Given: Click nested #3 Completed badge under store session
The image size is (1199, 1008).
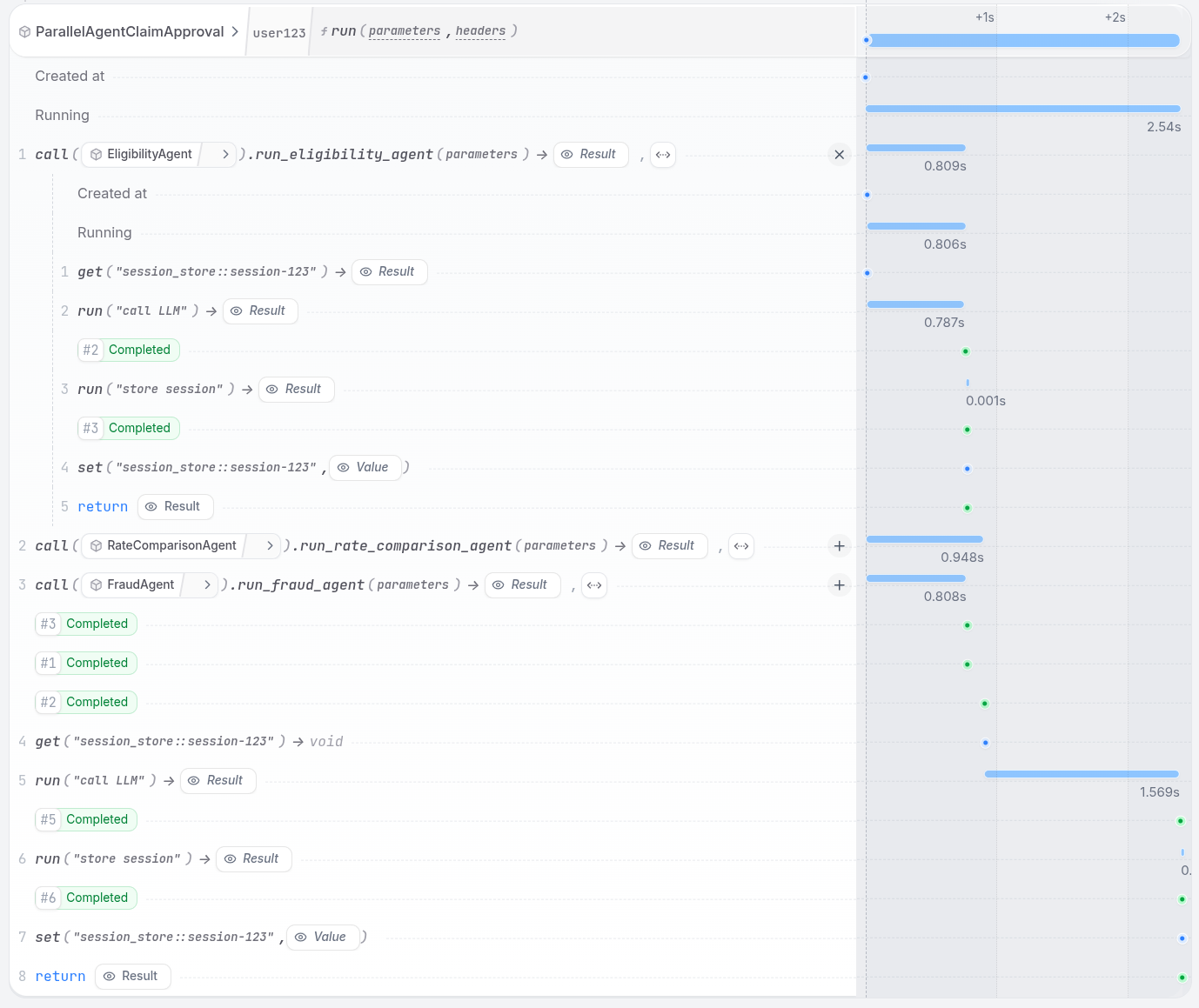Looking at the screenshot, I should (x=129, y=428).
